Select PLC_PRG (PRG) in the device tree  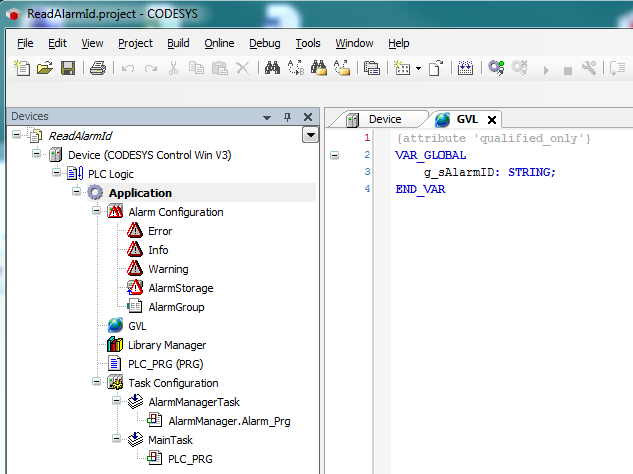pos(166,364)
